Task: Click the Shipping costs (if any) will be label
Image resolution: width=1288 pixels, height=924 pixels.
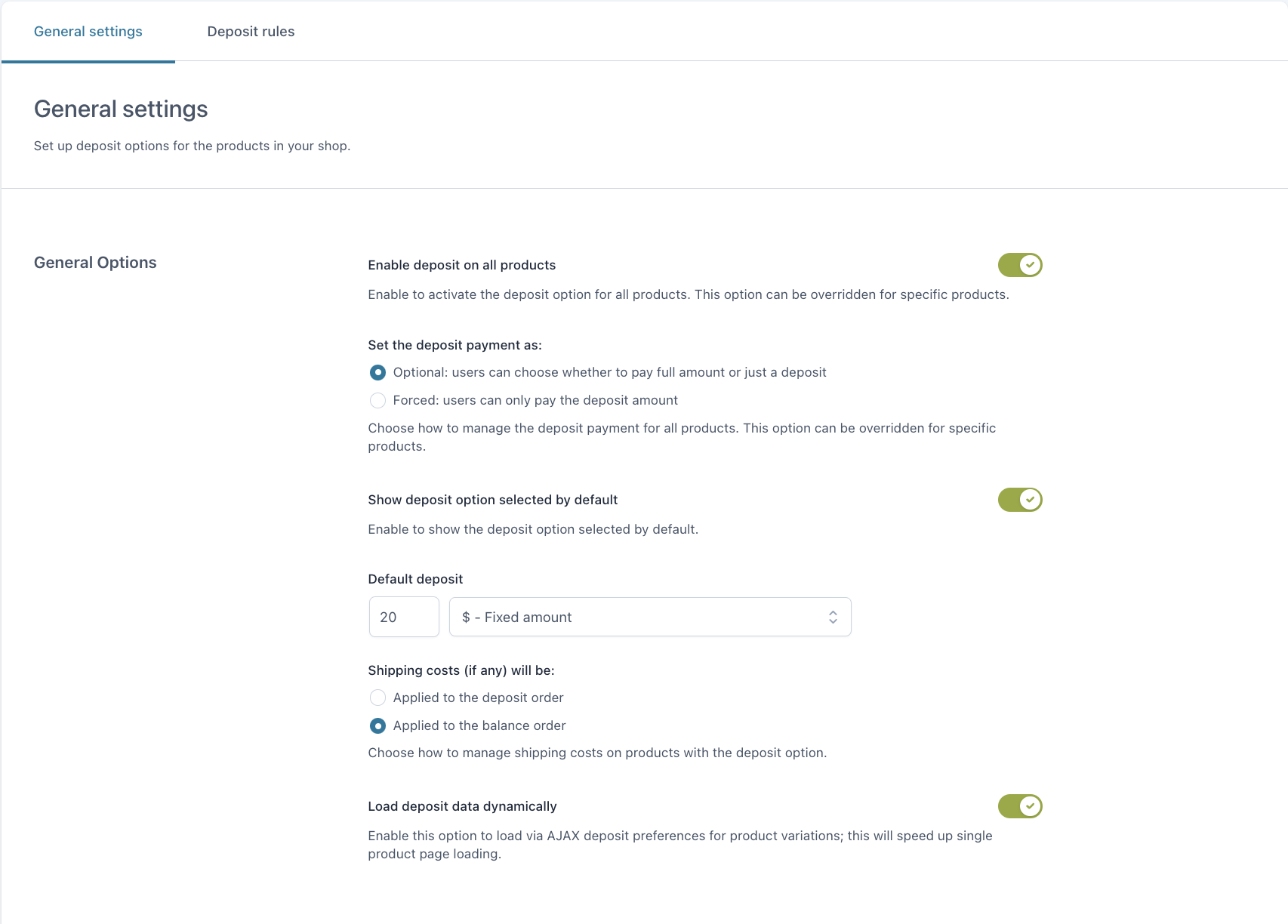Action: [x=461, y=670]
